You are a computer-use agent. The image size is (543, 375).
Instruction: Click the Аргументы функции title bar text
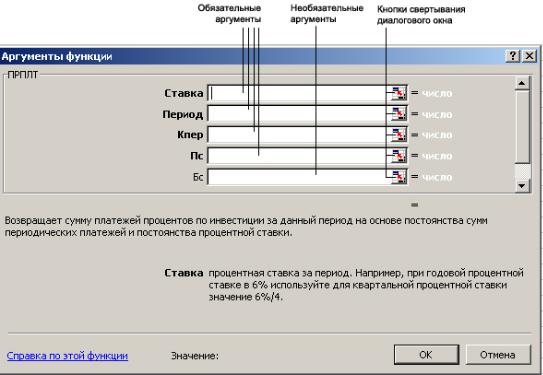point(56,56)
